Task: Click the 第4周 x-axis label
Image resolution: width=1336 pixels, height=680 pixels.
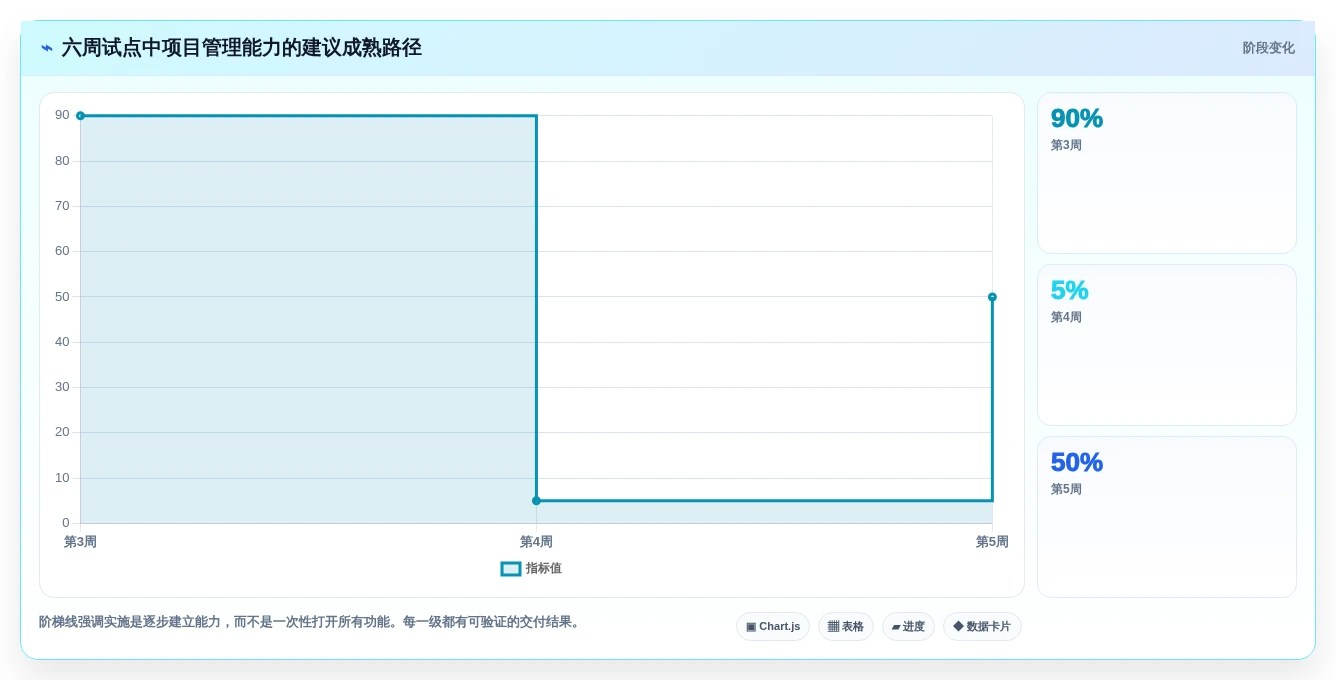Action: point(536,542)
